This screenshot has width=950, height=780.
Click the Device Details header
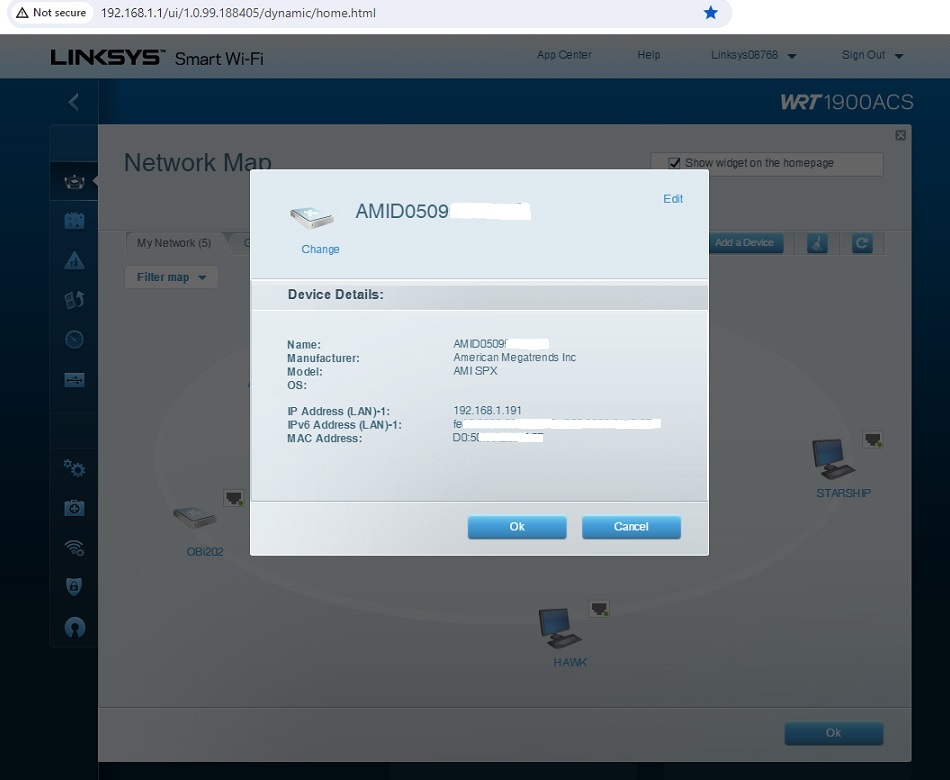click(x=336, y=295)
